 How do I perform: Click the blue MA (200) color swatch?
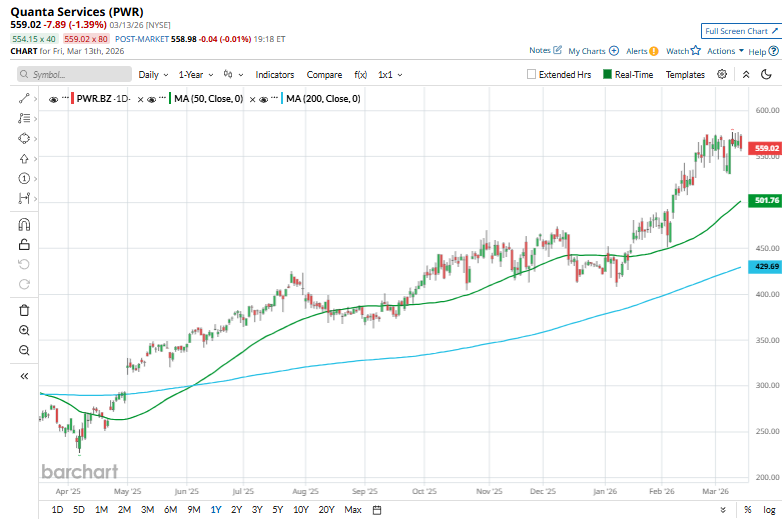280,99
